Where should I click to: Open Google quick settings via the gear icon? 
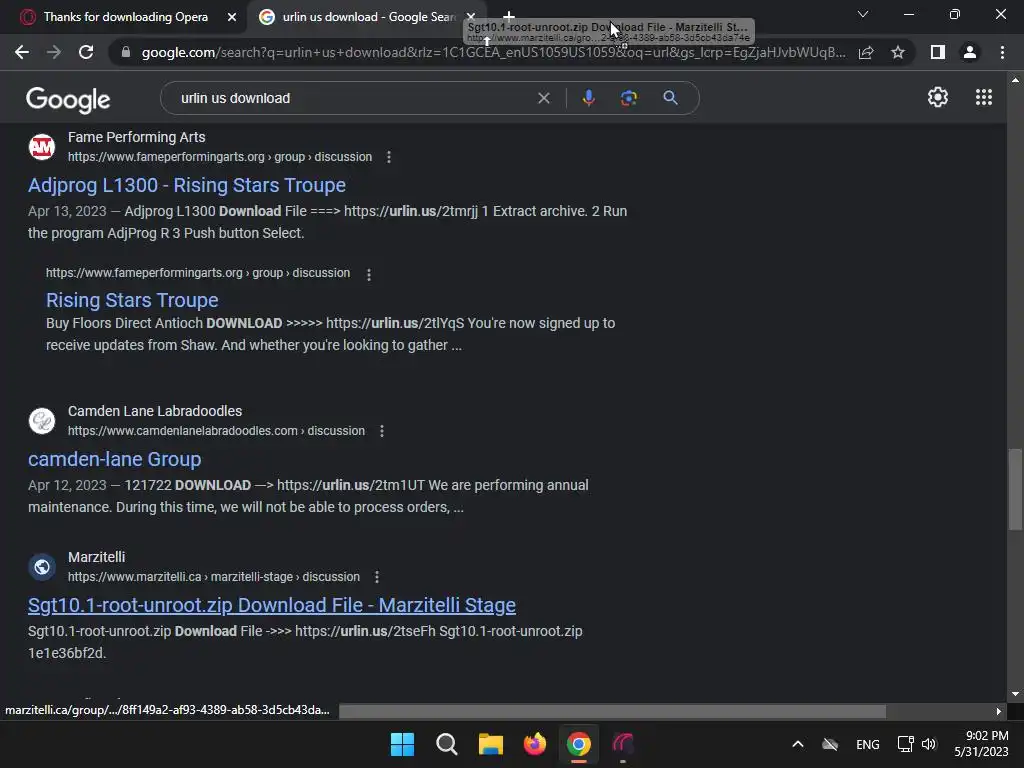[938, 97]
